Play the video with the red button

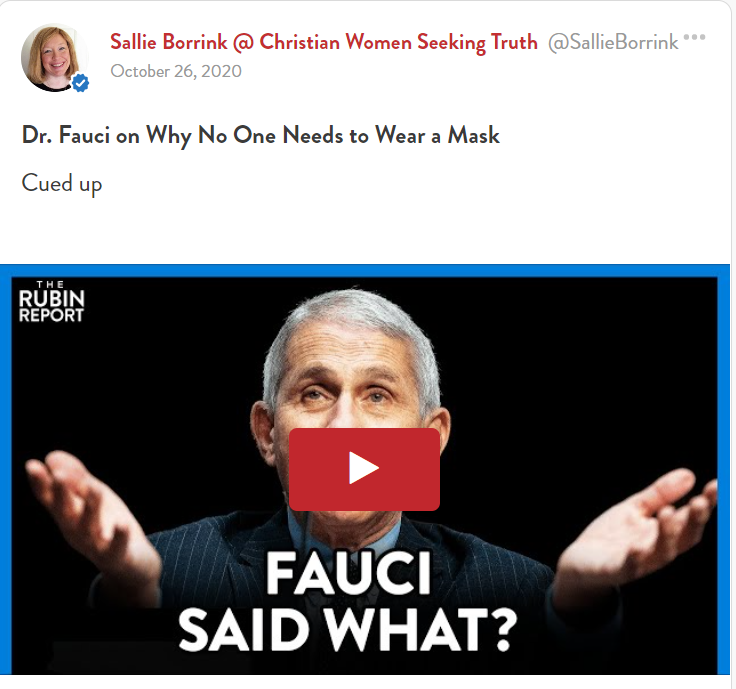pyautogui.click(x=364, y=468)
